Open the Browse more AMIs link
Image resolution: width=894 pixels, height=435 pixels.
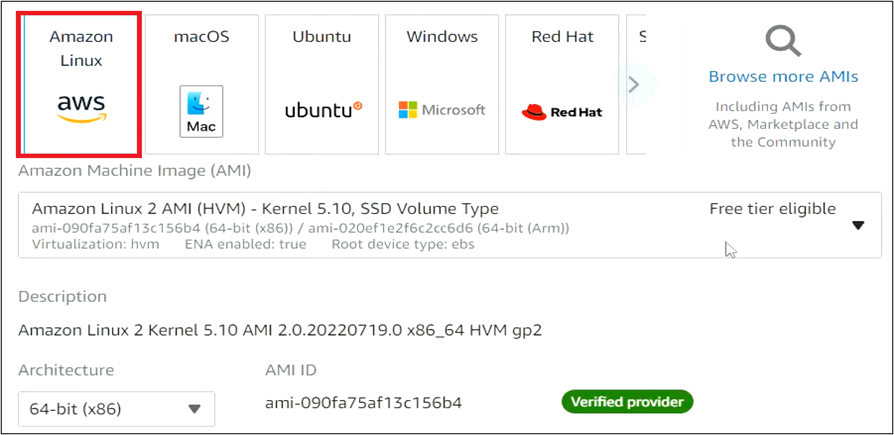(782, 77)
